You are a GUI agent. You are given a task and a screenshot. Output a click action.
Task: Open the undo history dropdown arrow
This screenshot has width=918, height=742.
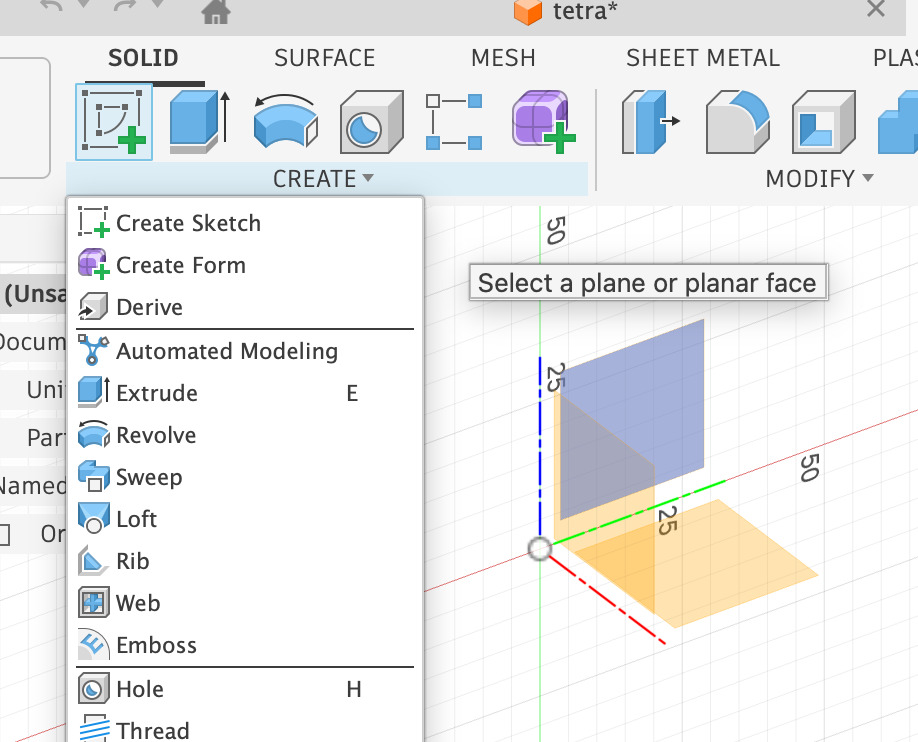click(x=84, y=5)
